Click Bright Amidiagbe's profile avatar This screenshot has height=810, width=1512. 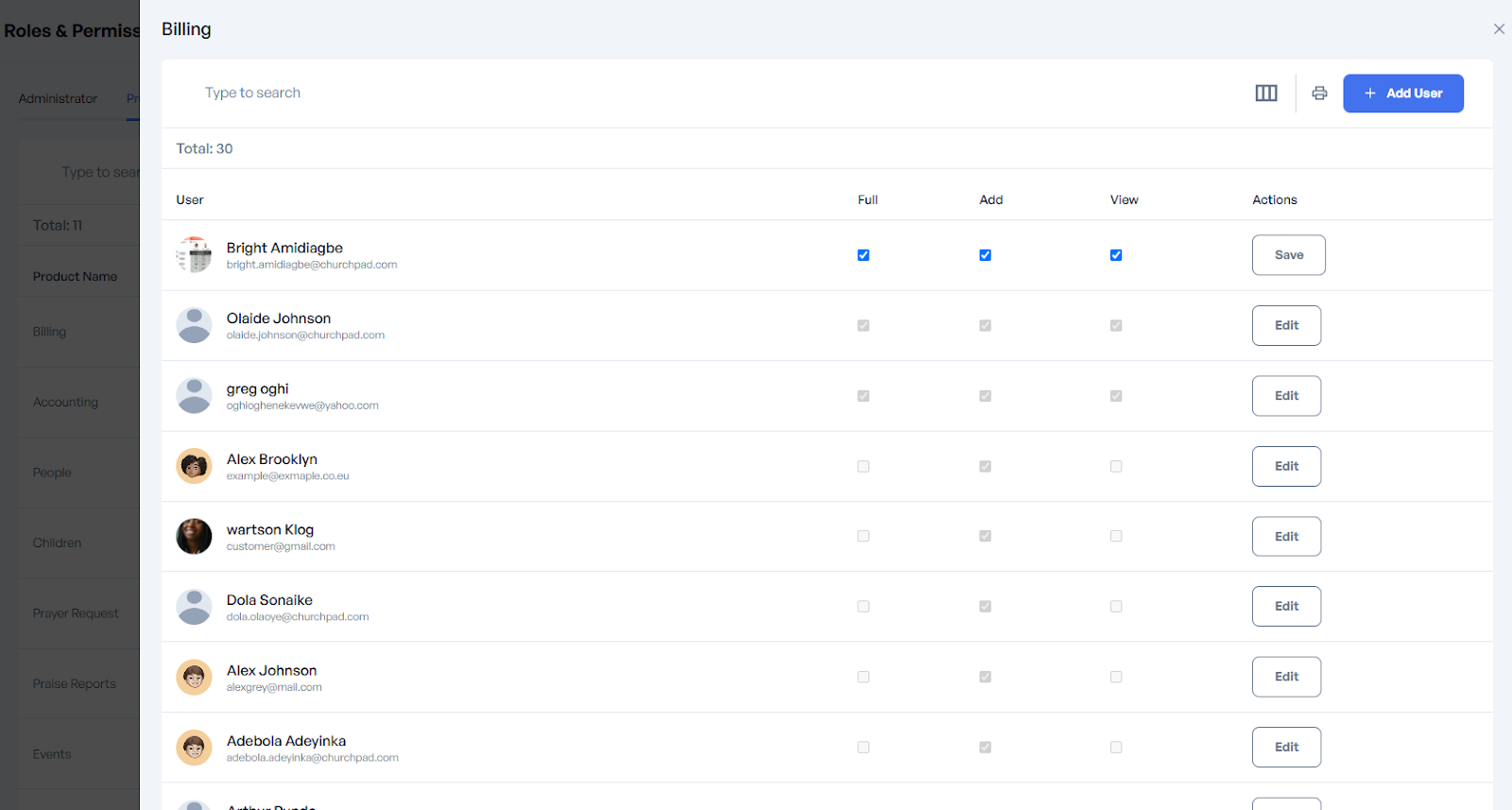(195, 255)
